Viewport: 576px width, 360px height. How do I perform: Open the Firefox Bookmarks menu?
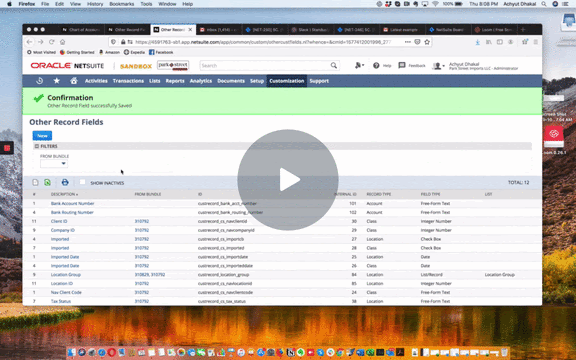pyautogui.click(x=122, y=4)
